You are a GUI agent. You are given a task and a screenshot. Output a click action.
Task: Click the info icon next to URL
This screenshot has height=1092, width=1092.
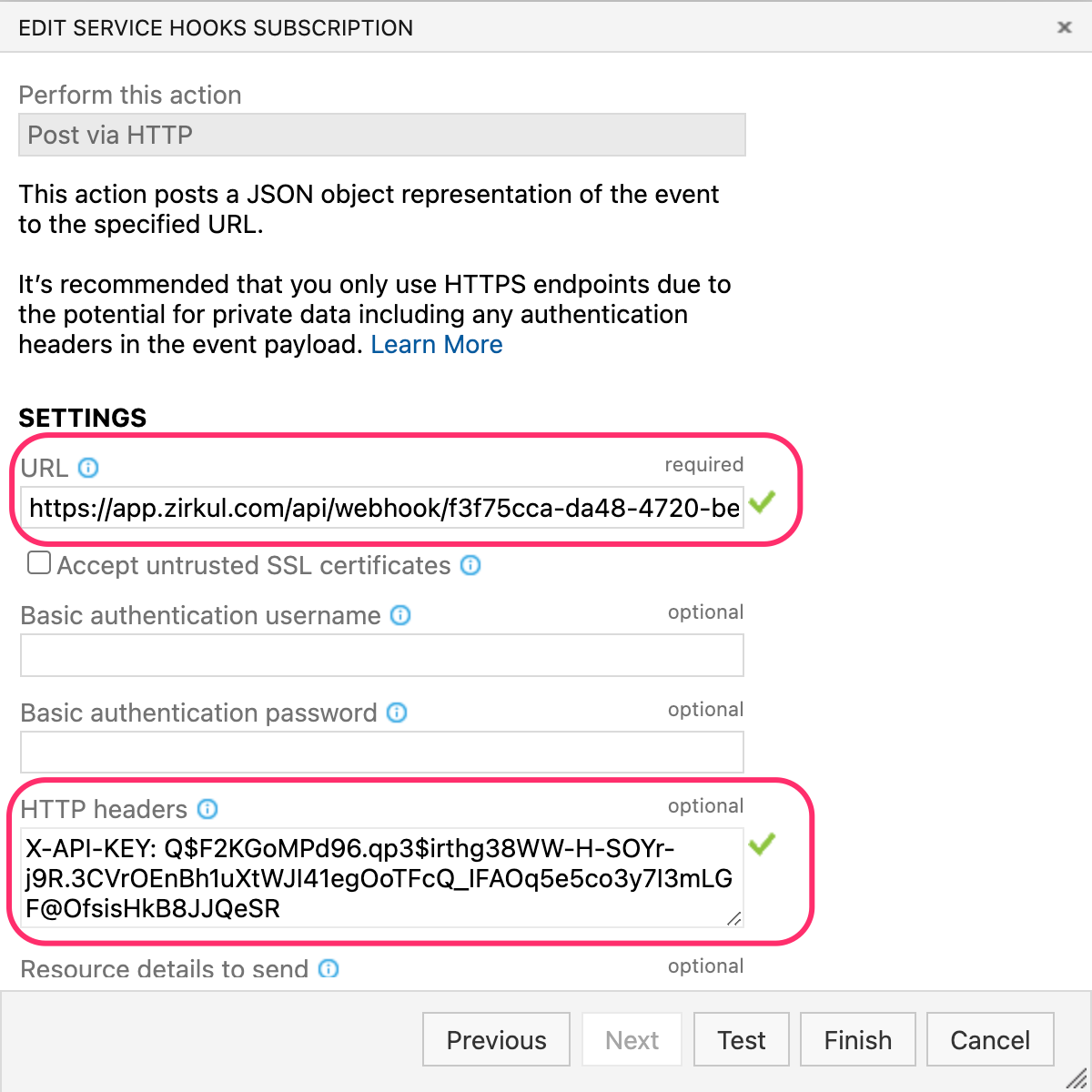tap(88, 468)
